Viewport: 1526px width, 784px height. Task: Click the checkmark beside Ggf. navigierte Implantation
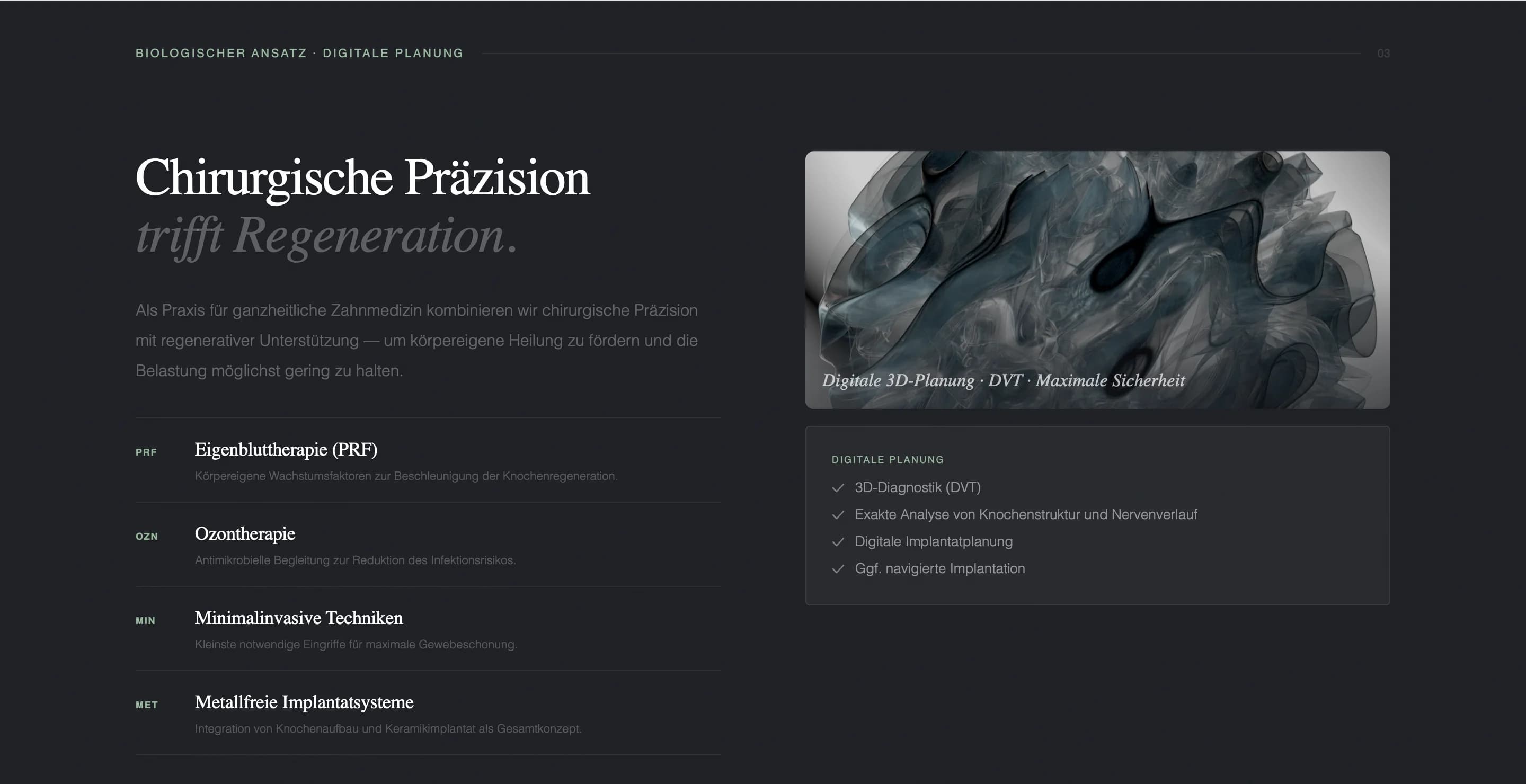(x=838, y=569)
